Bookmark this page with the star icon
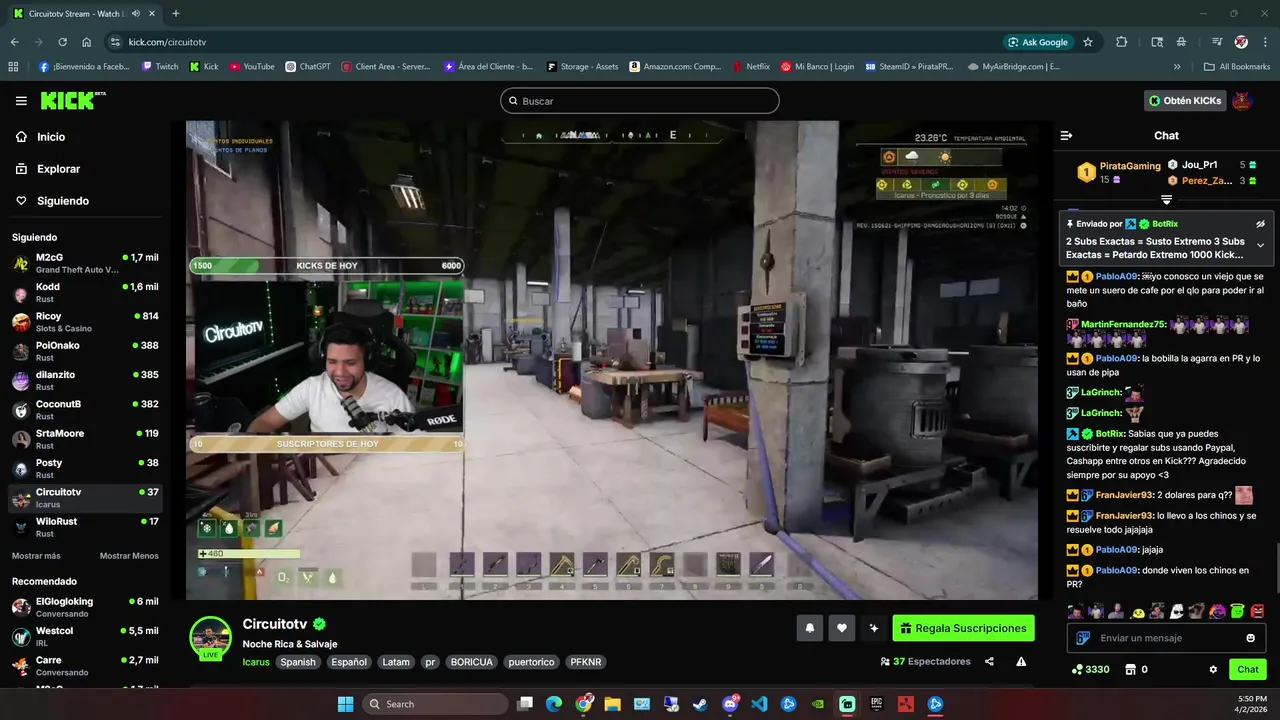The height and width of the screenshot is (720, 1280). (1088, 42)
